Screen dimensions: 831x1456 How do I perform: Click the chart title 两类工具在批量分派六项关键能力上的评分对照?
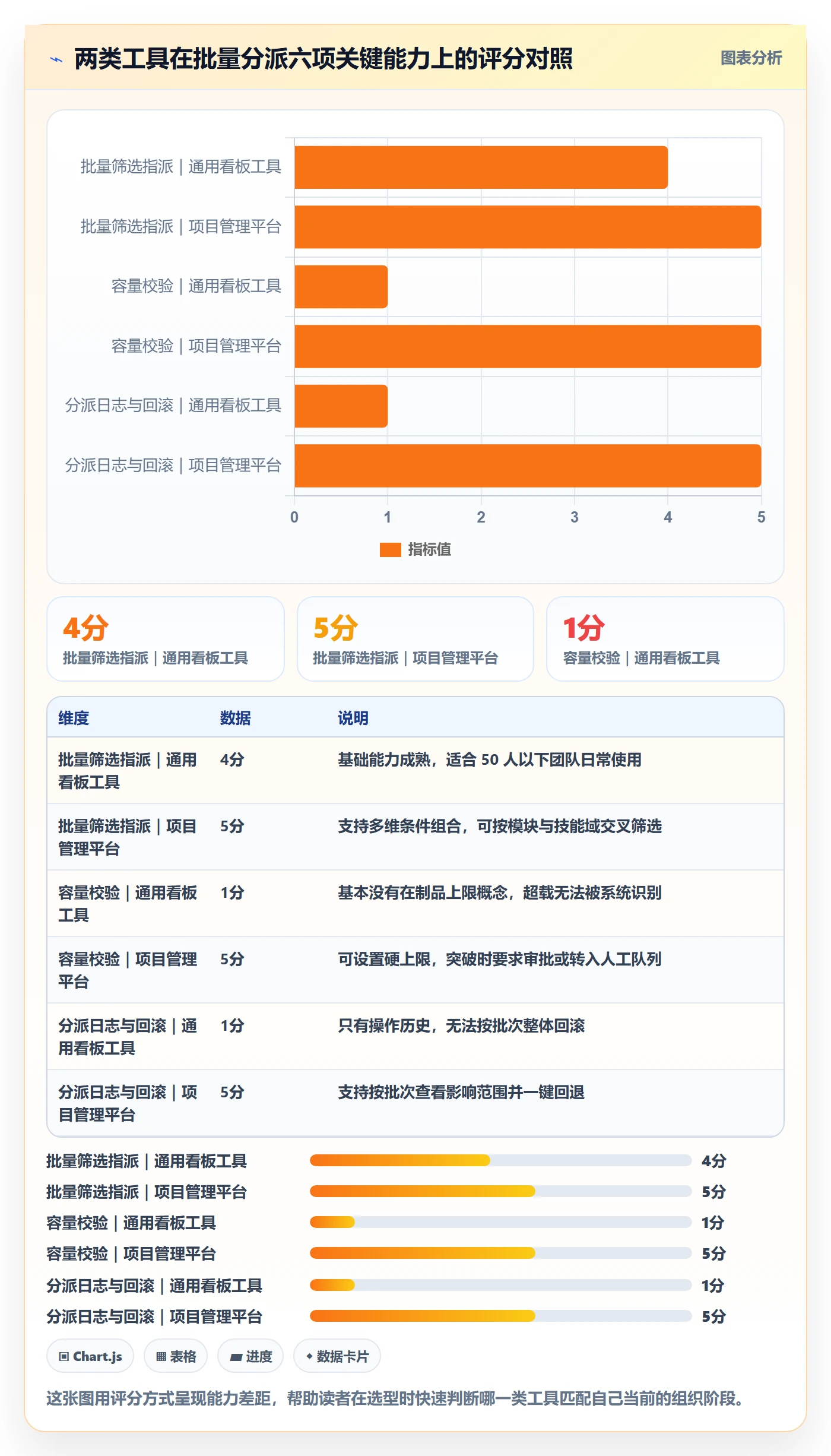click(323, 59)
